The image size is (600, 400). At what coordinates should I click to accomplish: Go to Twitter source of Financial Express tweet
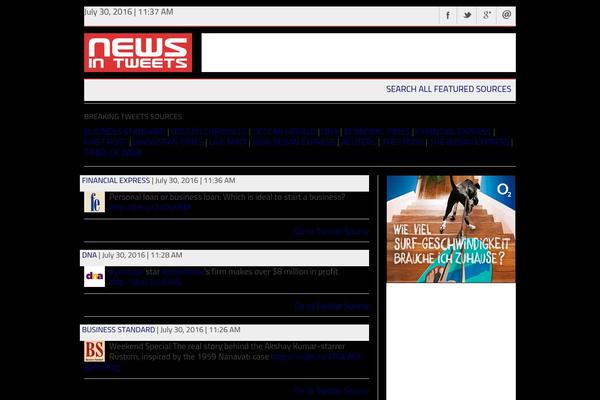[x=331, y=232]
